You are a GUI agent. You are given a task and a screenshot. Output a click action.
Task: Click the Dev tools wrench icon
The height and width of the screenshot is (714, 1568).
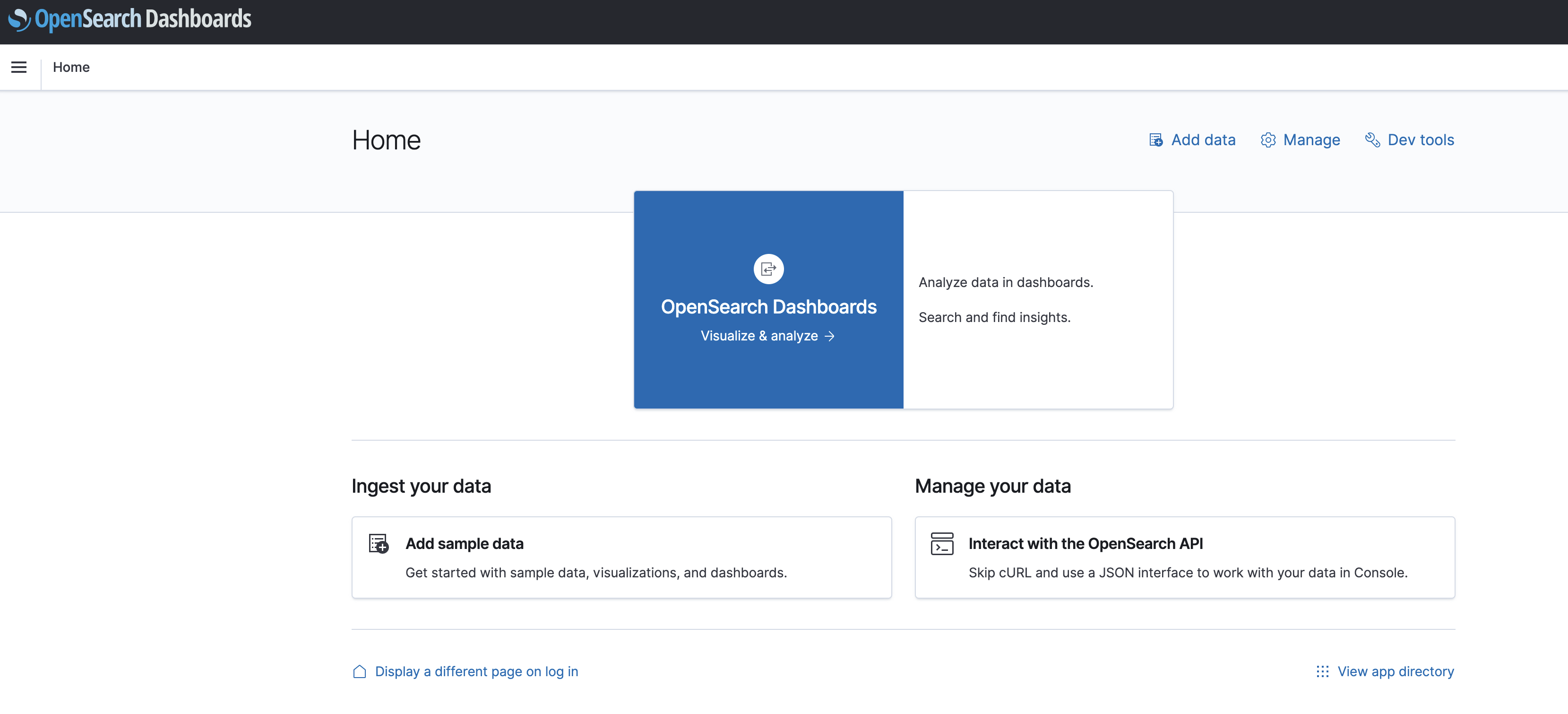click(1372, 140)
